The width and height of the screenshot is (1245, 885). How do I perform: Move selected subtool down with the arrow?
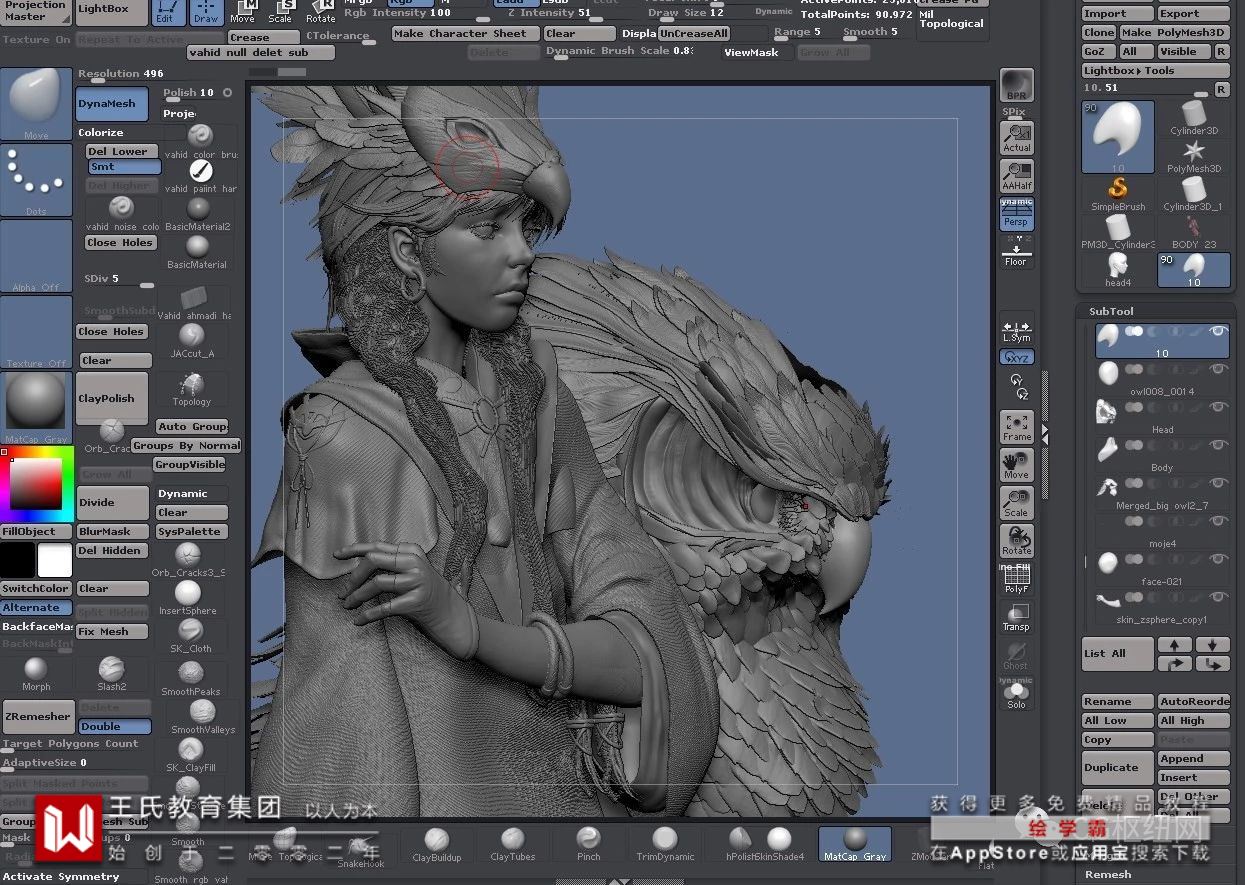point(1213,645)
